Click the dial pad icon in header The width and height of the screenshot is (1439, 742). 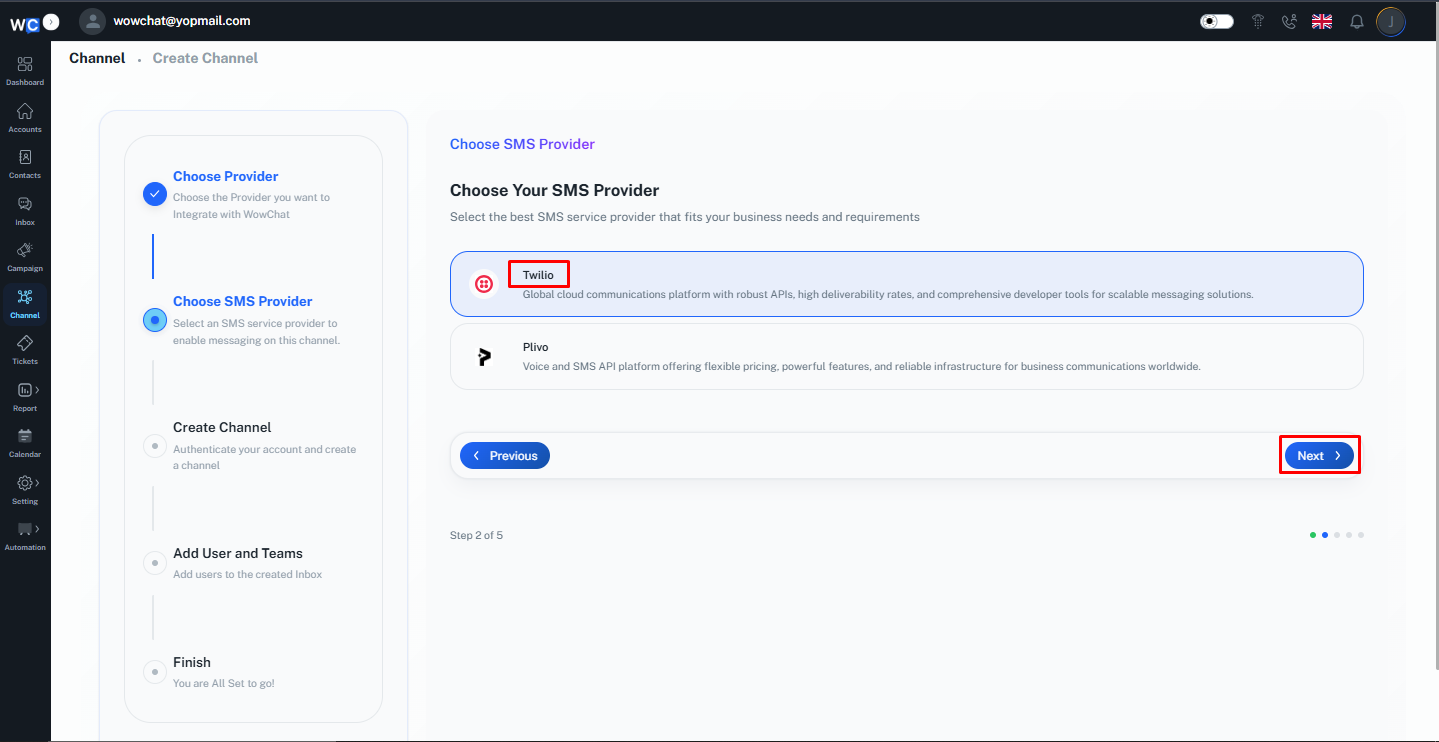pyautogui.click(x=1259, y=21)
